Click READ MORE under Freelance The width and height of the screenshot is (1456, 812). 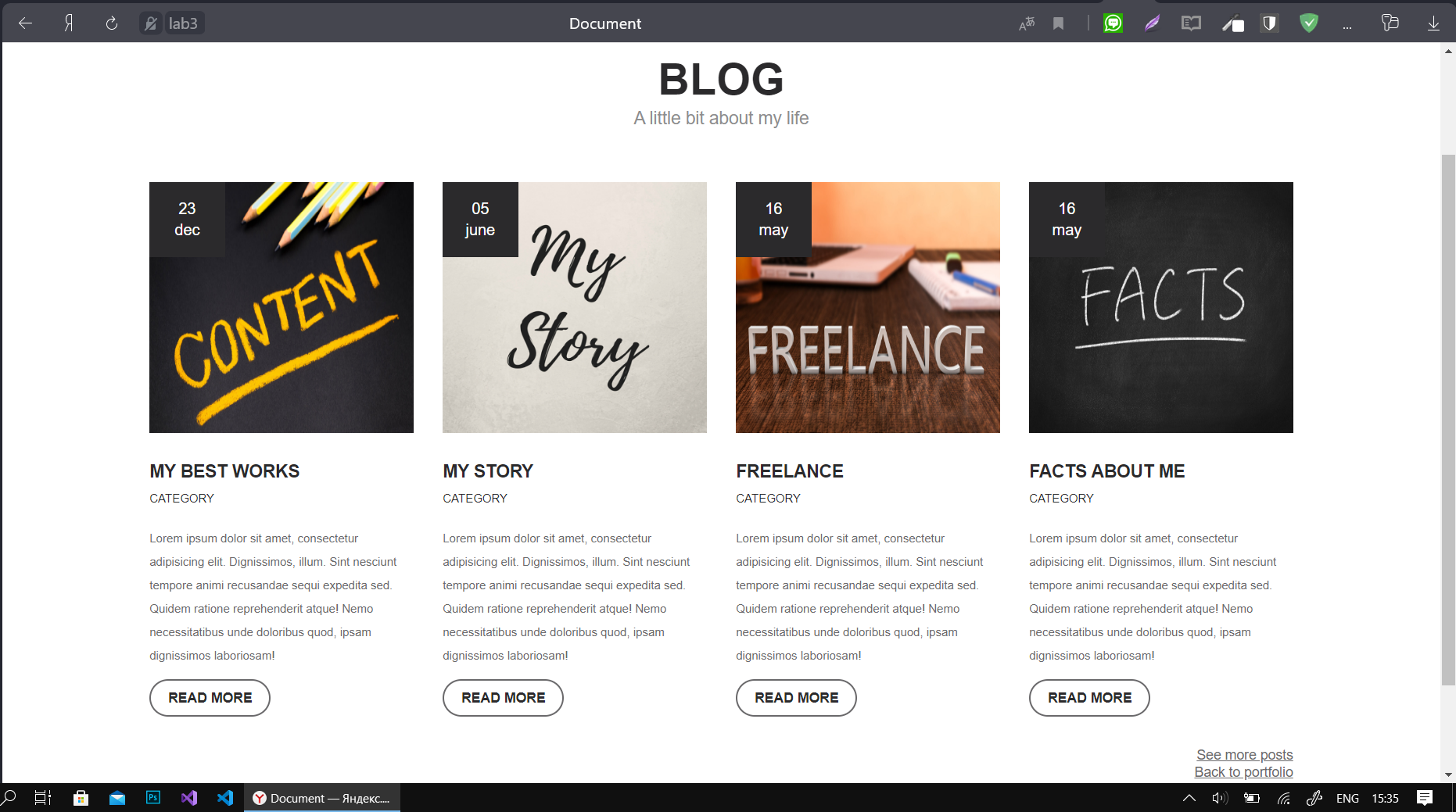(x=796, y=698)
